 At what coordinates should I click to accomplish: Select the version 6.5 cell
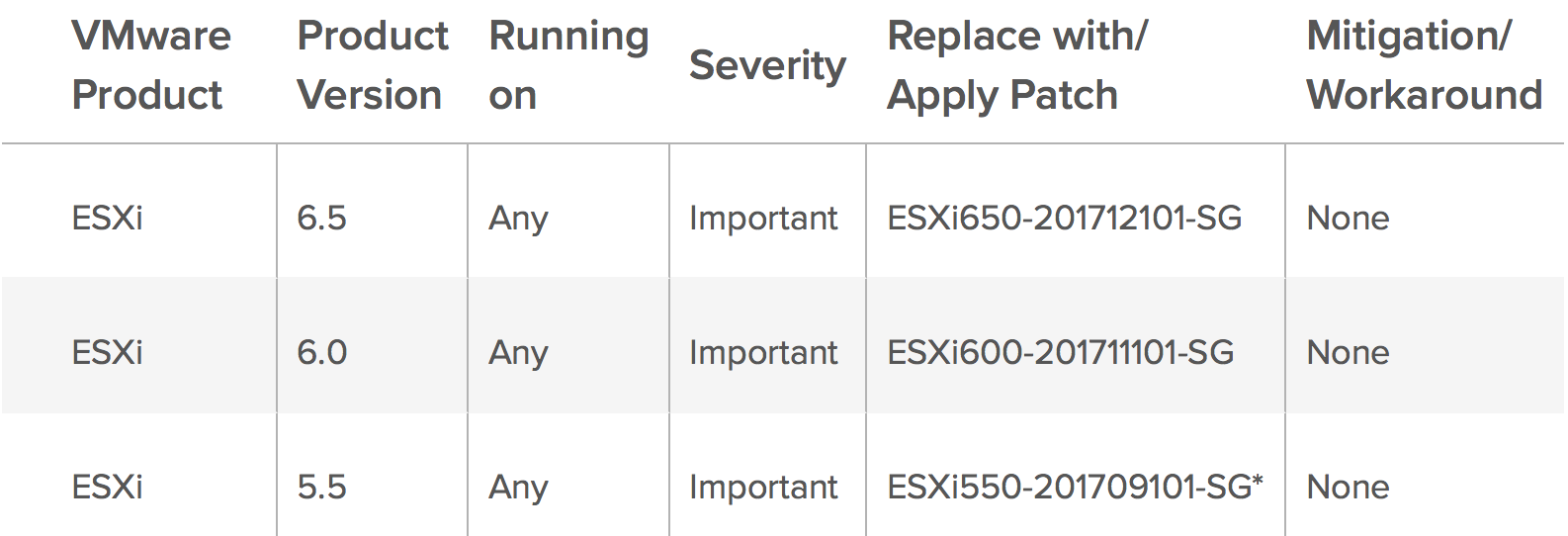tap(321, 218)
